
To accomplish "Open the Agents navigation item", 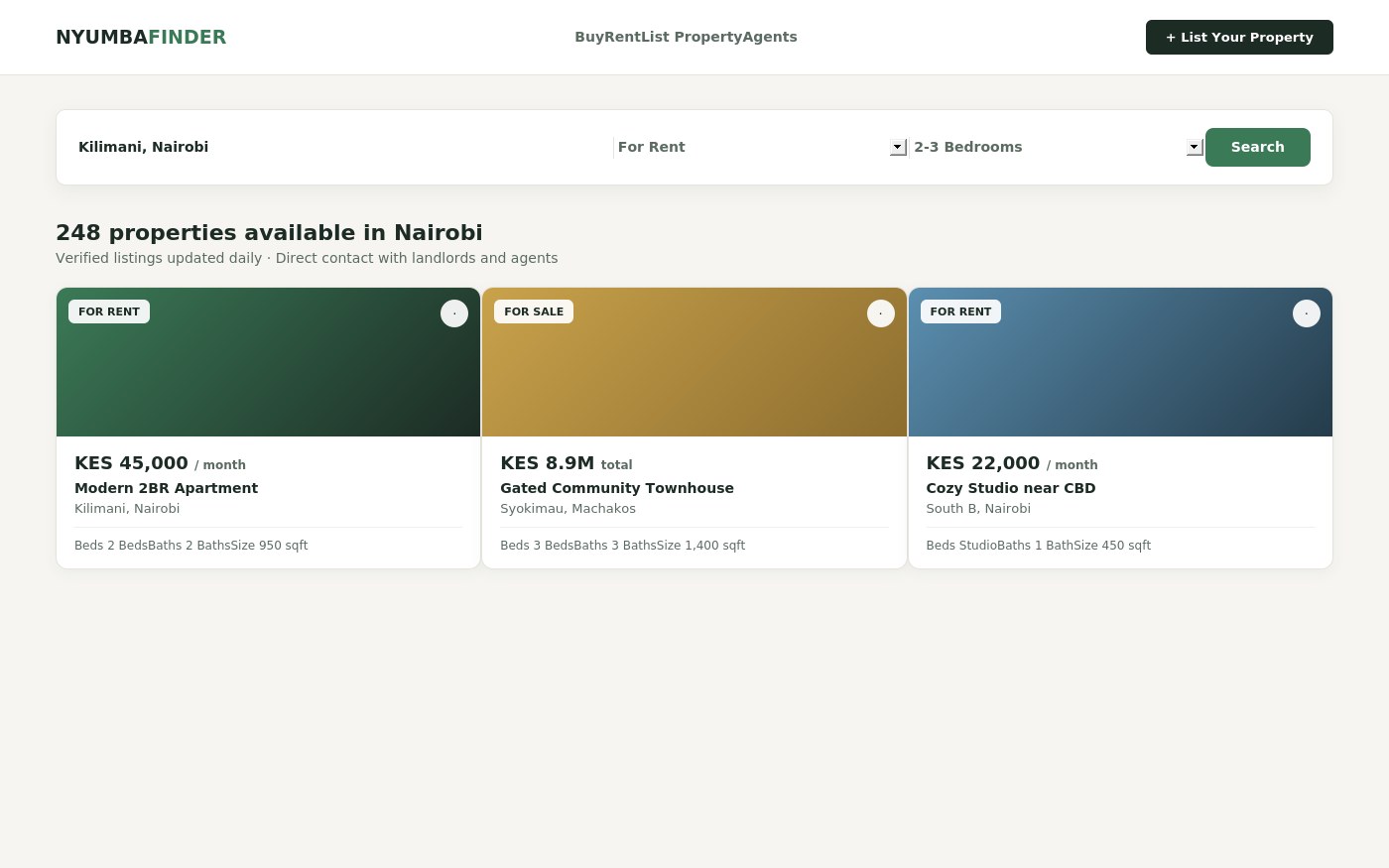I will [770, 37].
